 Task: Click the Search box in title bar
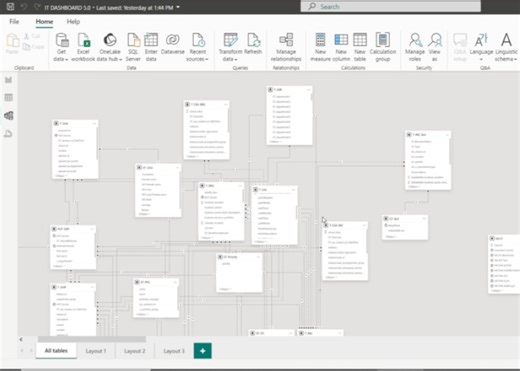391,6
